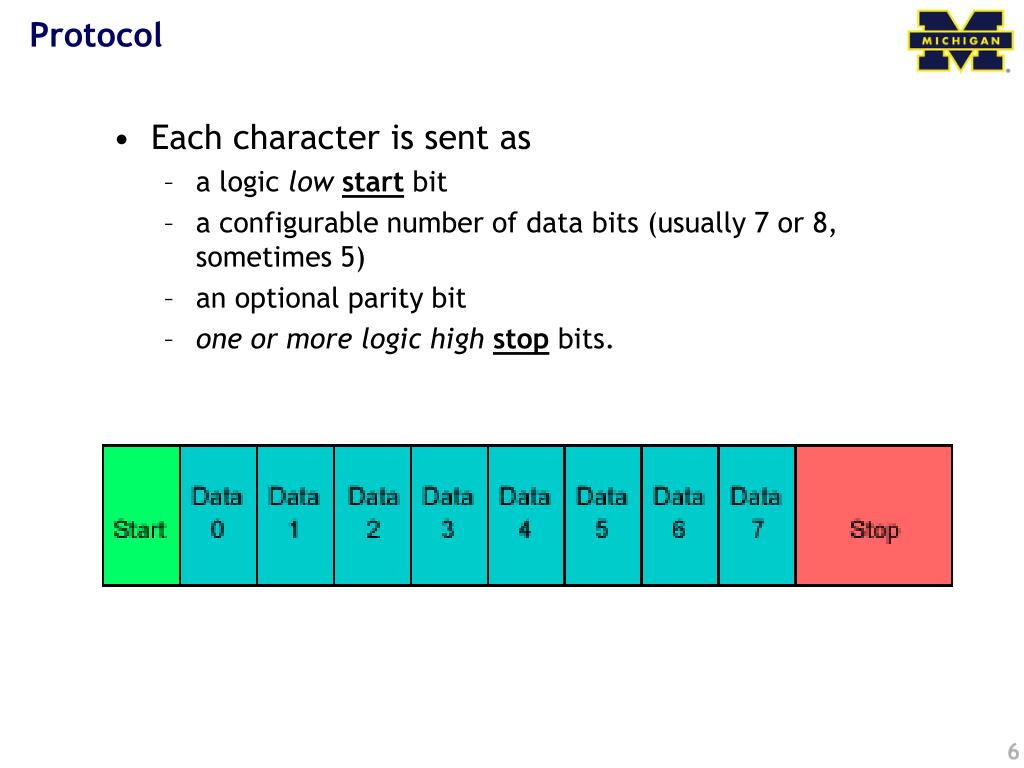Image resolution: width=1024 pixels, height=768 pixels.
Task: Click the underlined word start
Action: pyautogui.click(x=373, y=182)
